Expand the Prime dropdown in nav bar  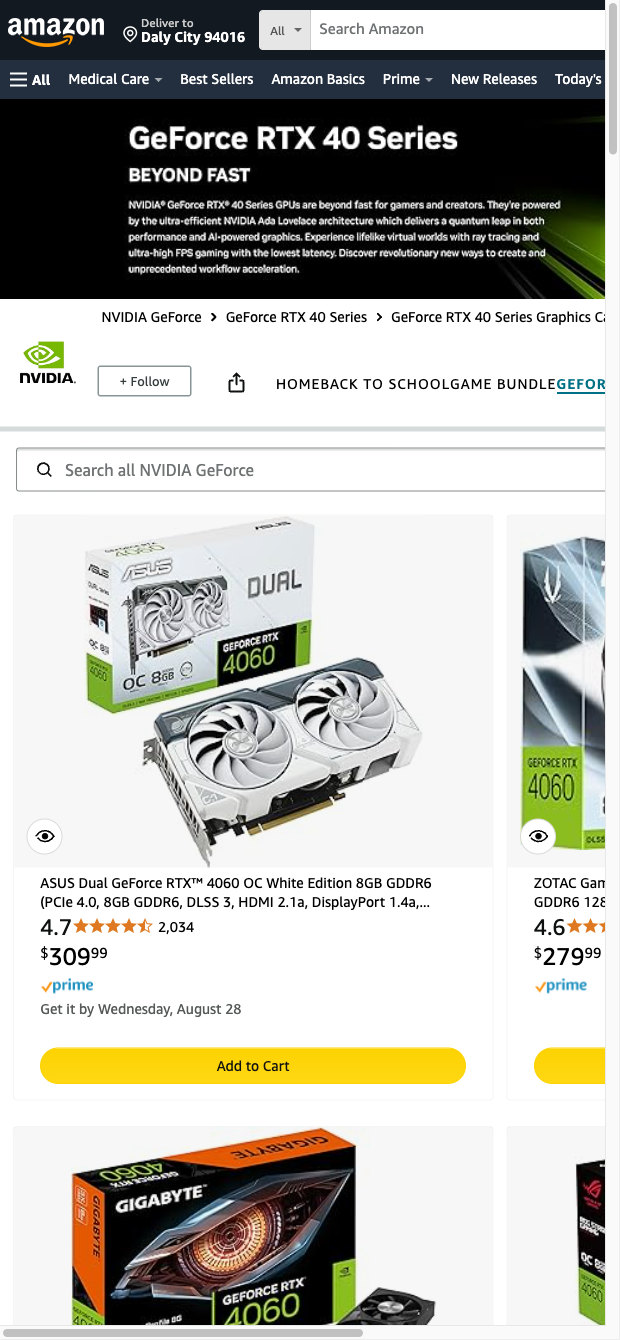(x=408, y=79)
